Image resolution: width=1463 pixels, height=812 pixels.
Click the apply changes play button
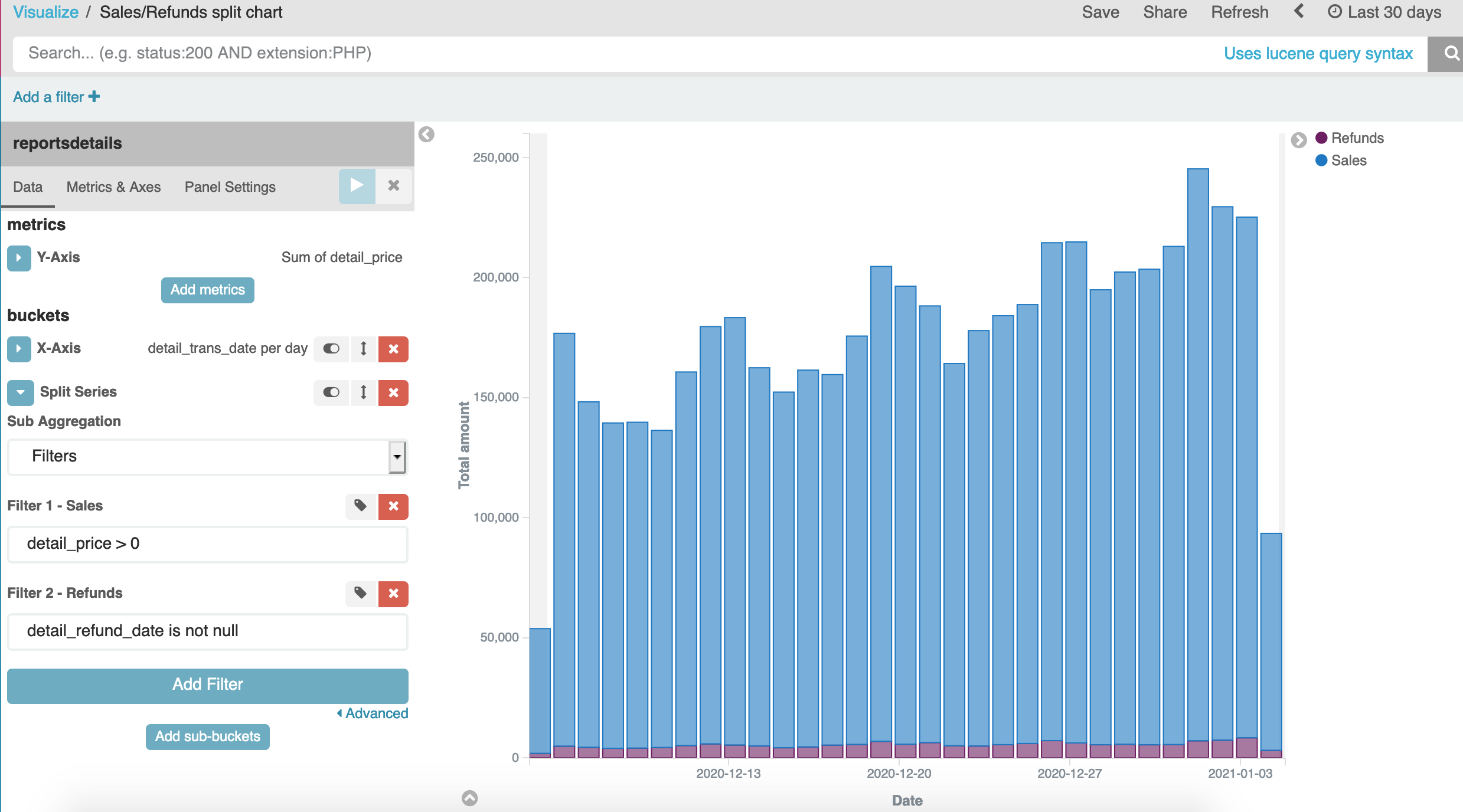357,186
